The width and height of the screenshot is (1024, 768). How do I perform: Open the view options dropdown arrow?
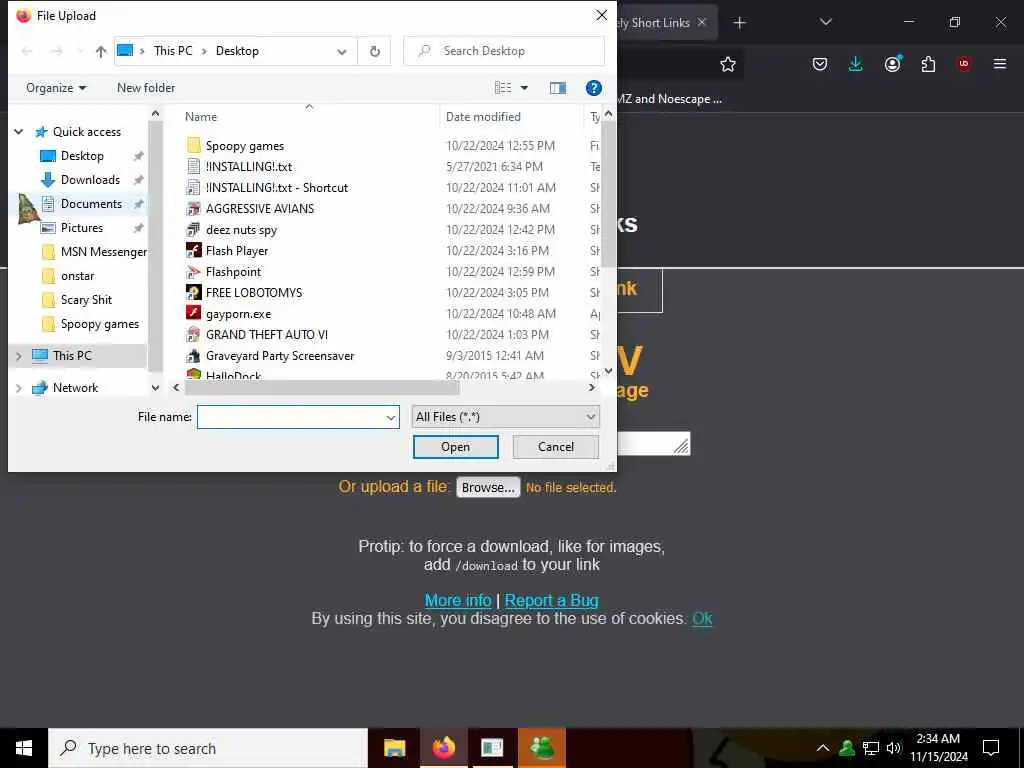click(524, 88)
